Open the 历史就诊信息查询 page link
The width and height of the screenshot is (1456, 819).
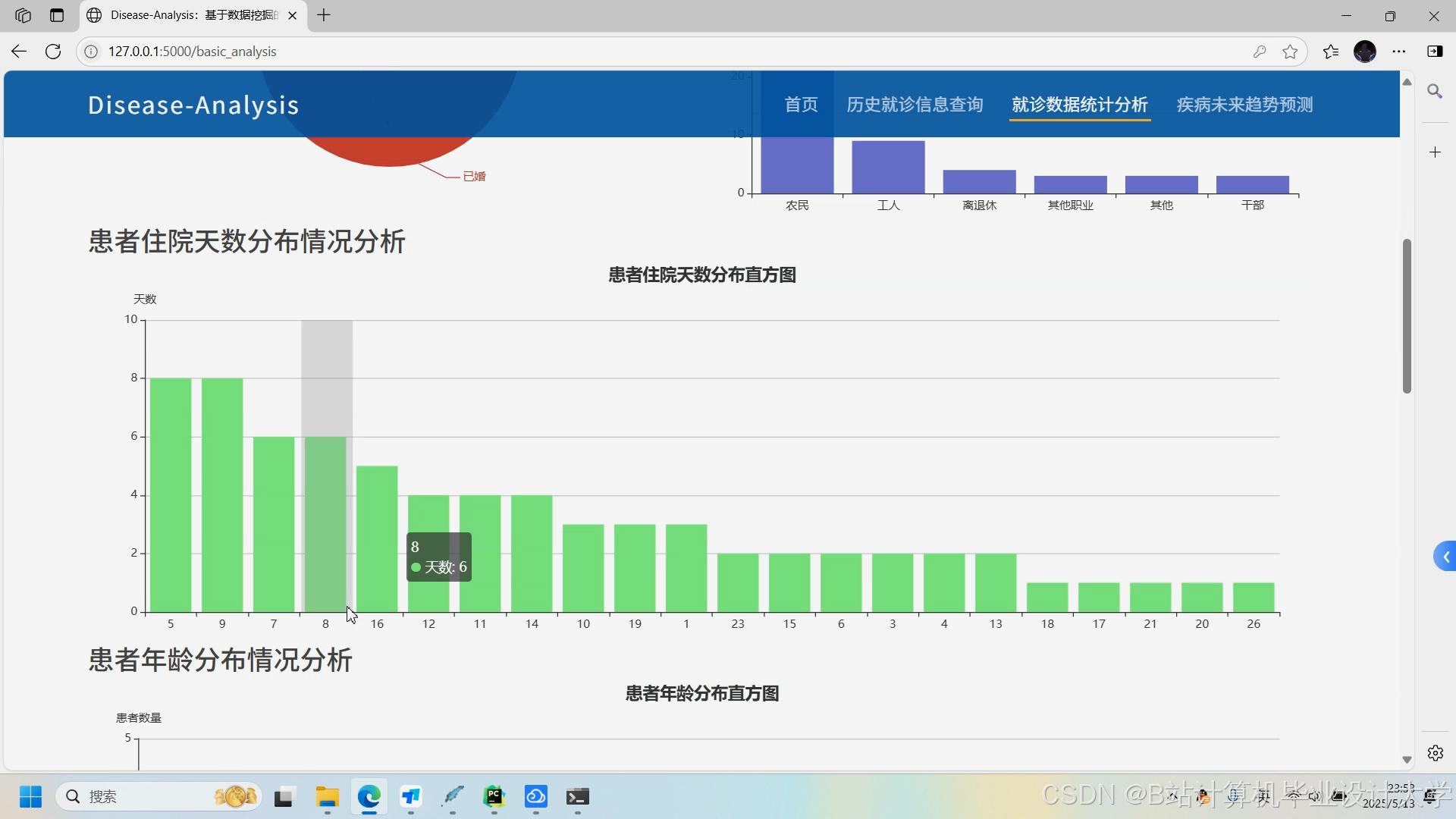[x=914, y=104]
